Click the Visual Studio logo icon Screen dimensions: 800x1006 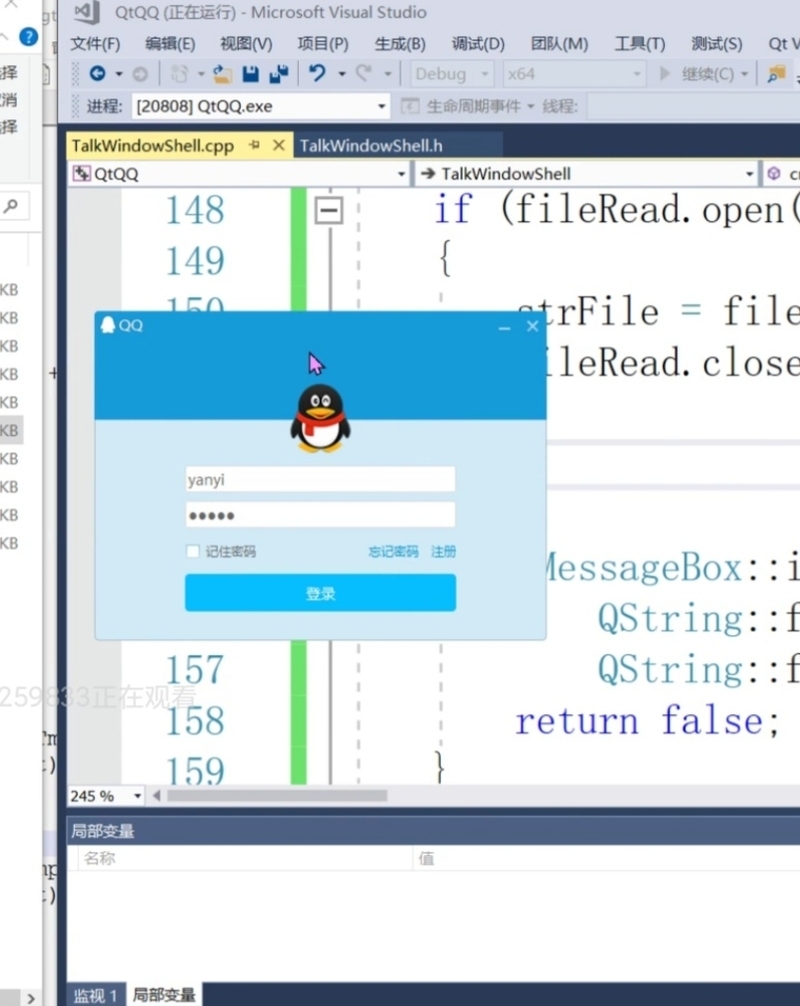[87, 12]
